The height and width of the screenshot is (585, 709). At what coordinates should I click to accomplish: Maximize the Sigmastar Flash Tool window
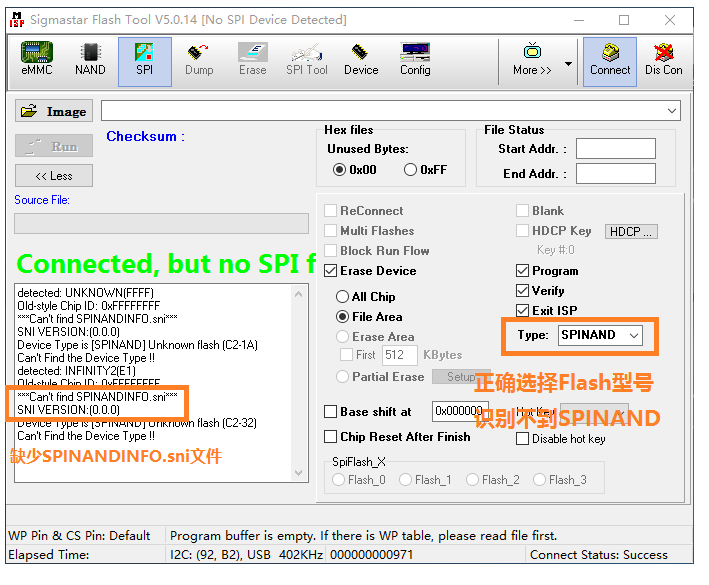point(624,20)
